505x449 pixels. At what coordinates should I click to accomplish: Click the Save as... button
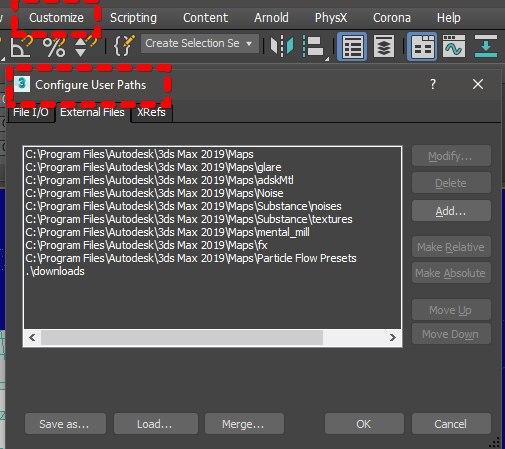click(65, 424)
